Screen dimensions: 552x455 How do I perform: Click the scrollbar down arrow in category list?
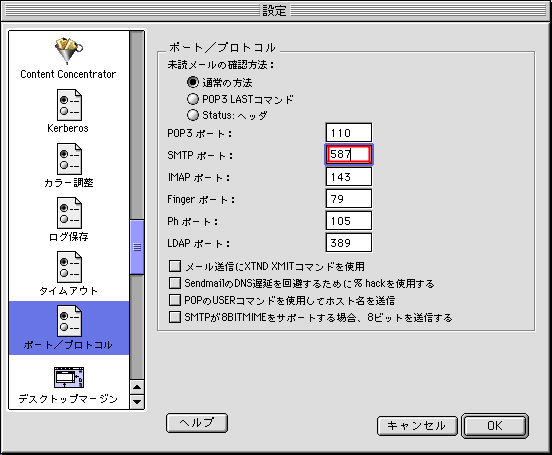(x=137, y=401)
